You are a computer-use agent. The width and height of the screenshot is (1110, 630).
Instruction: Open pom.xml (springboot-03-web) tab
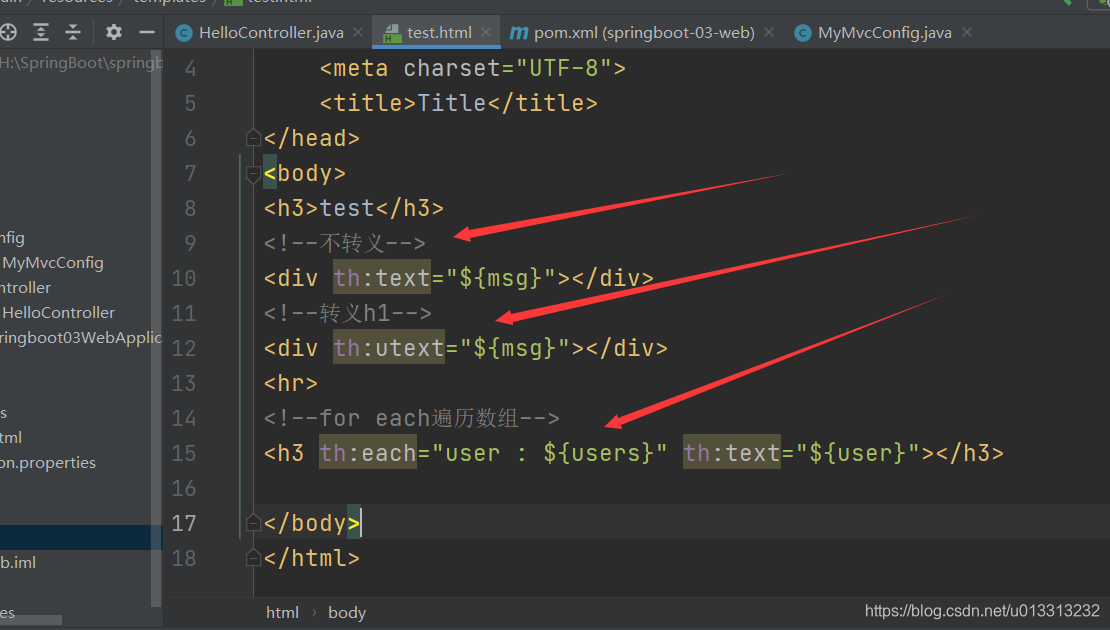tap(643, 33)
